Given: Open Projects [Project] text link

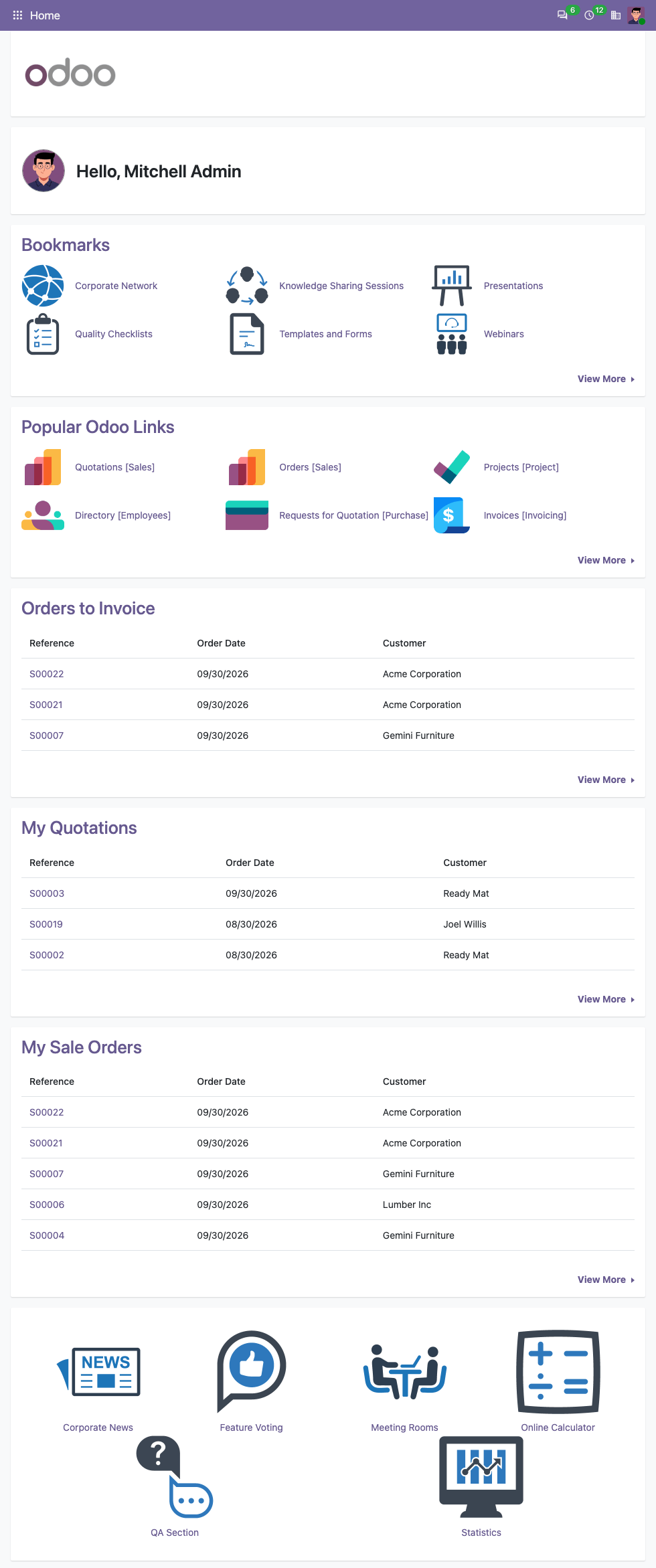Looking at the screenshot, I should (x=521, y=467).
